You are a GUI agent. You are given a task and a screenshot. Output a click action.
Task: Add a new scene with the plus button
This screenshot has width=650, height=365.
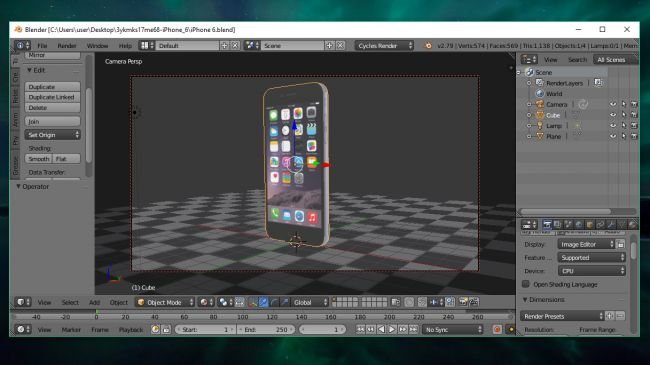pyautogui.click(x=330, y=46)
